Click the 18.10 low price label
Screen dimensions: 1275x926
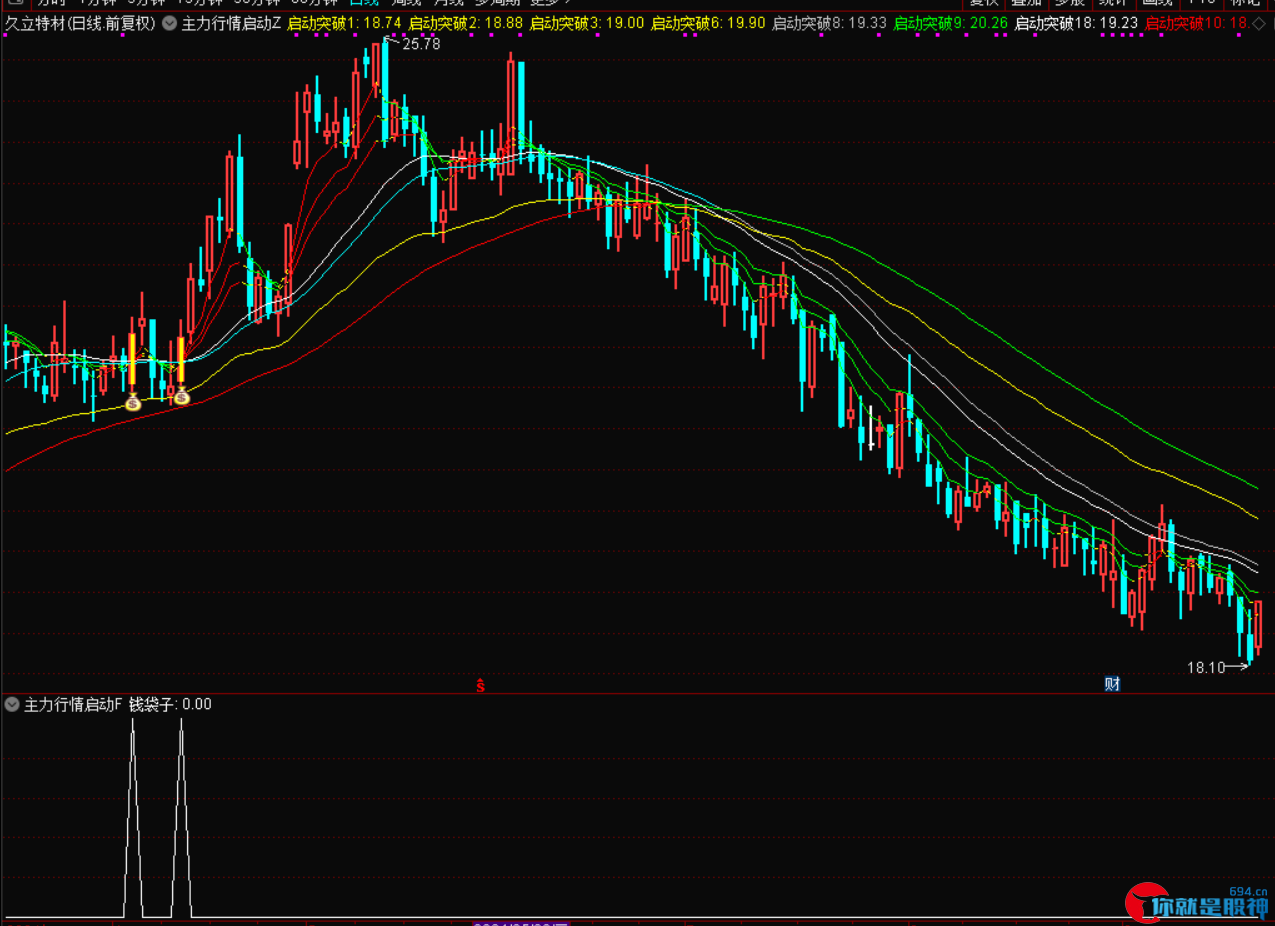(x=1206, y=667)
